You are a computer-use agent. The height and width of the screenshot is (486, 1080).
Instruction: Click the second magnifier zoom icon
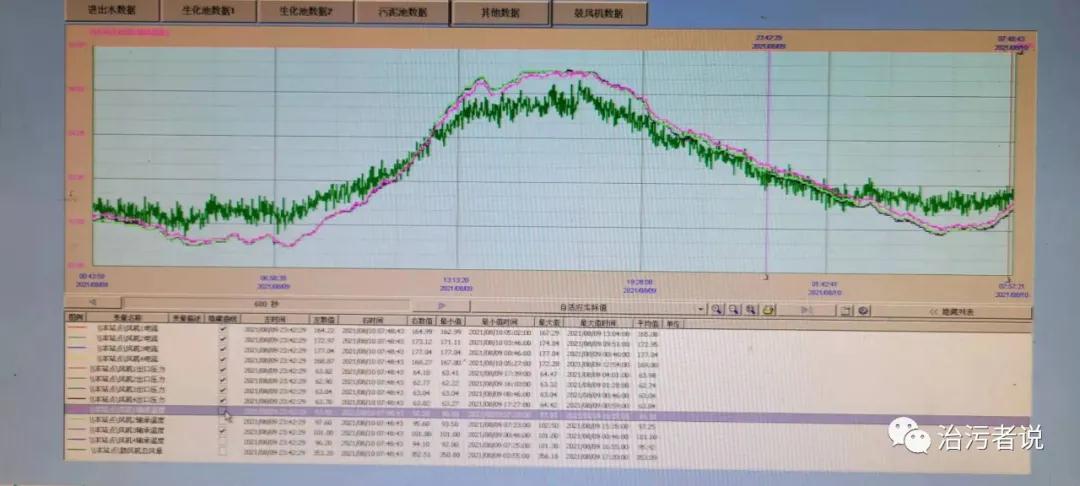[734, 310]
